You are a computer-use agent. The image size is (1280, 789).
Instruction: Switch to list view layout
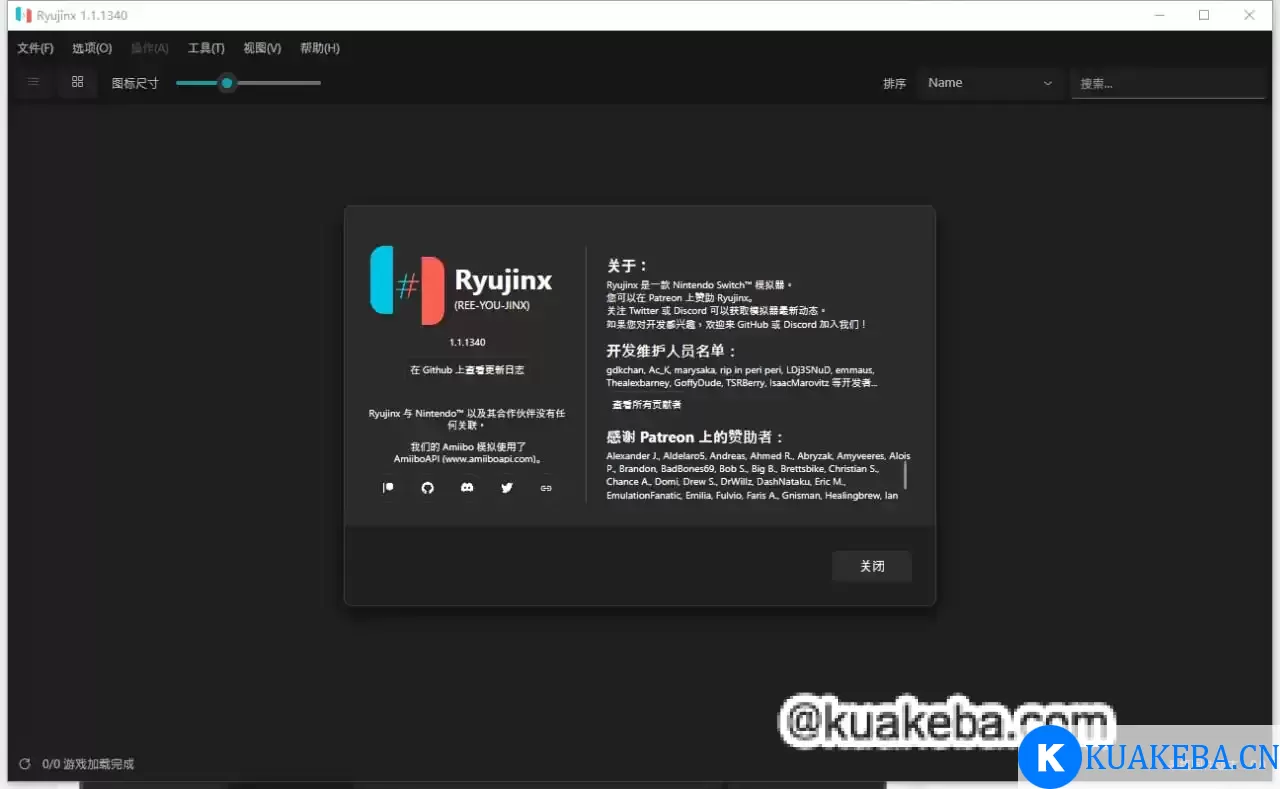click(x=33, y=82)
